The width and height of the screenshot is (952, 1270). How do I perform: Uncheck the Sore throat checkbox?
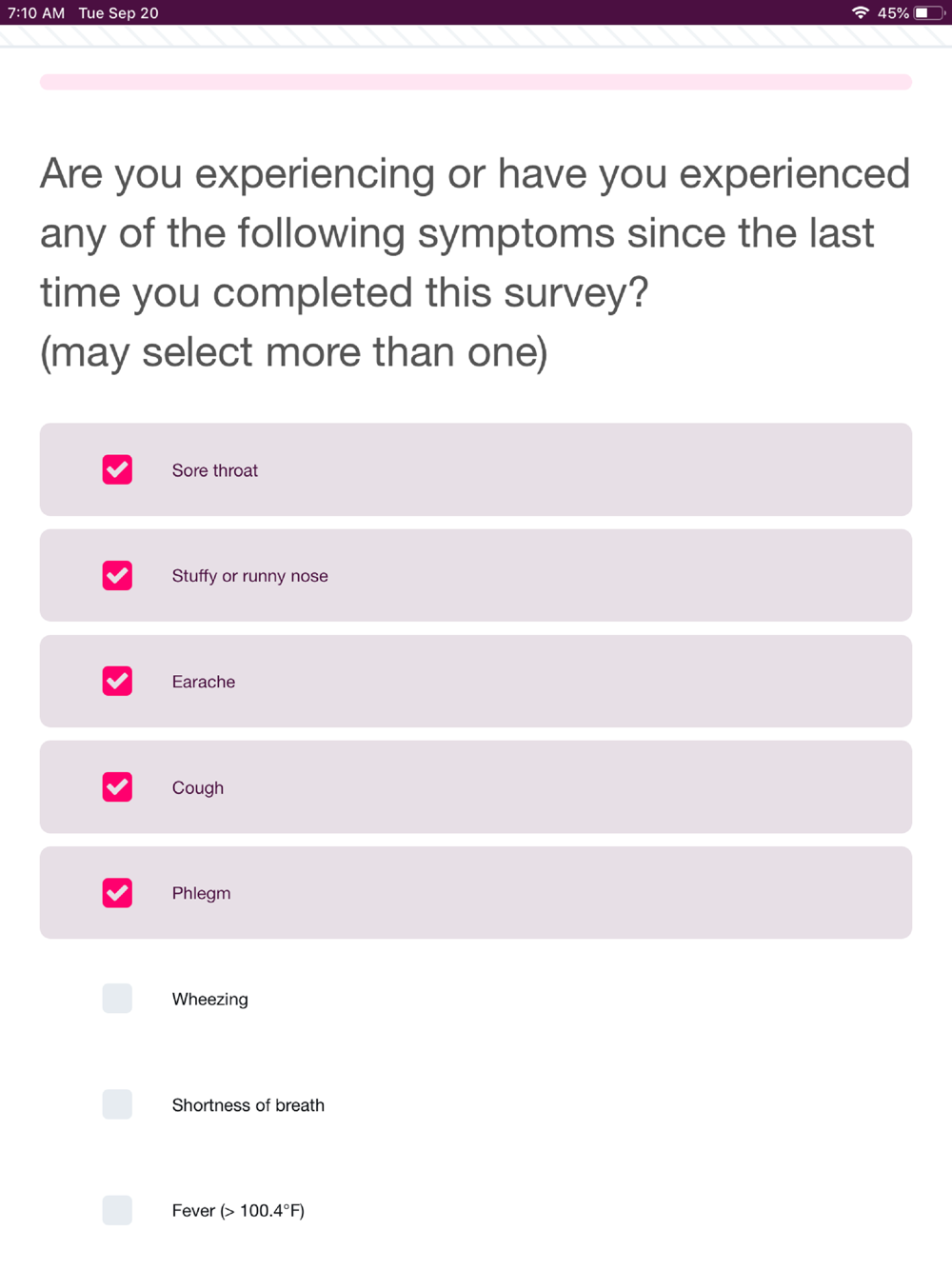click(x=117, y=469)
